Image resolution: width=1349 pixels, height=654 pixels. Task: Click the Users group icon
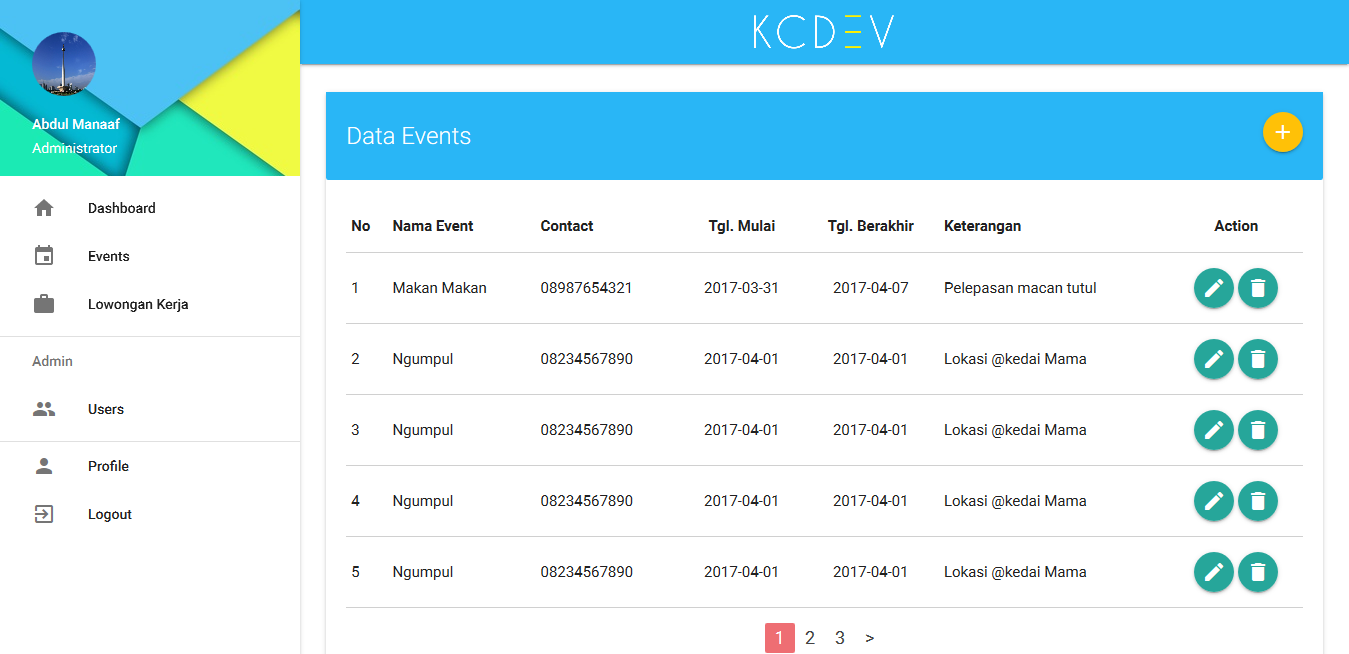pyautogui.click(x=44, y=409)
